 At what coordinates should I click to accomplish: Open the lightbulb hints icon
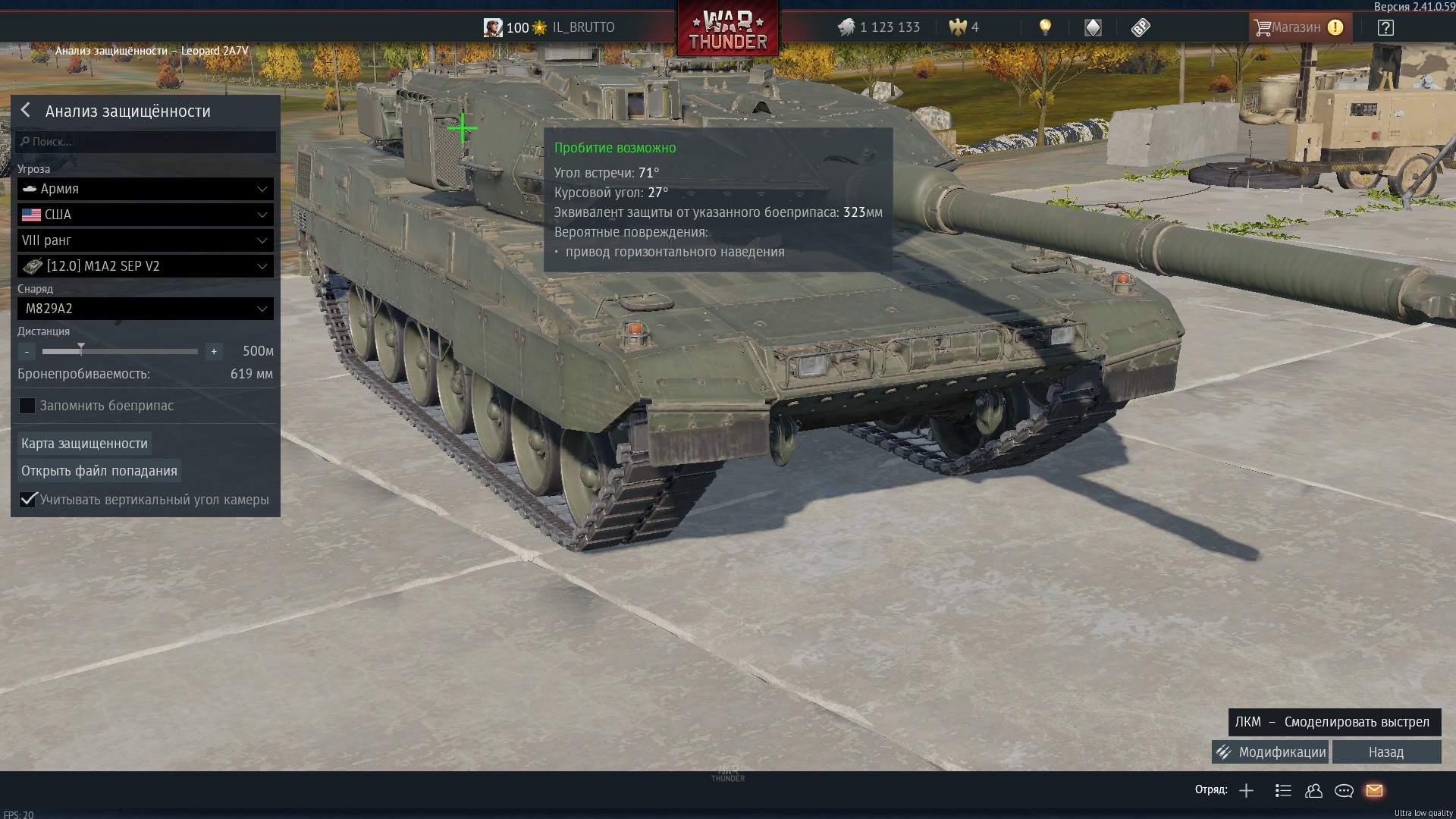[1045, 28]
